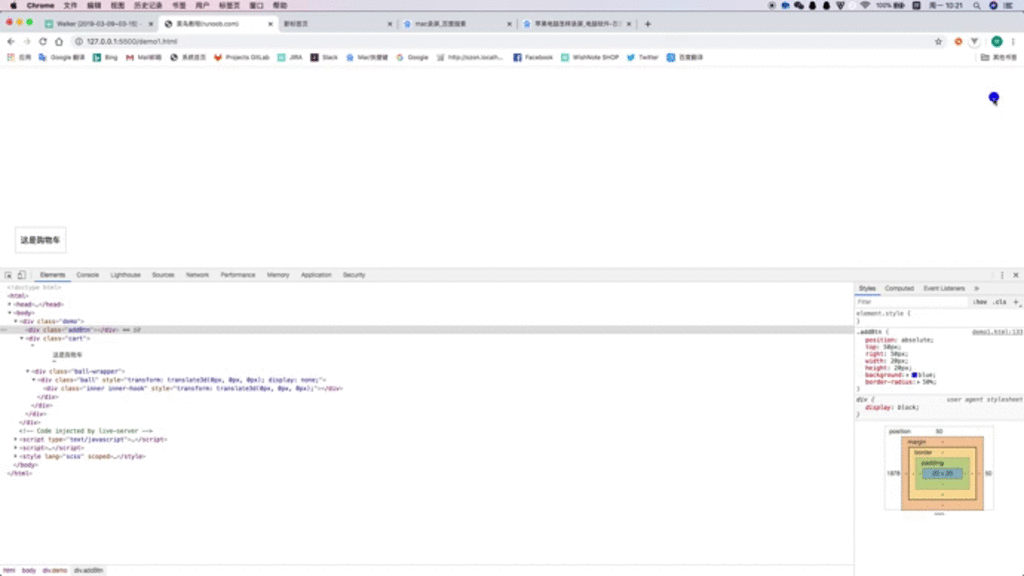Switch to DevTools Application tab
Screen dimensions: 1024x576
(316, 275)
